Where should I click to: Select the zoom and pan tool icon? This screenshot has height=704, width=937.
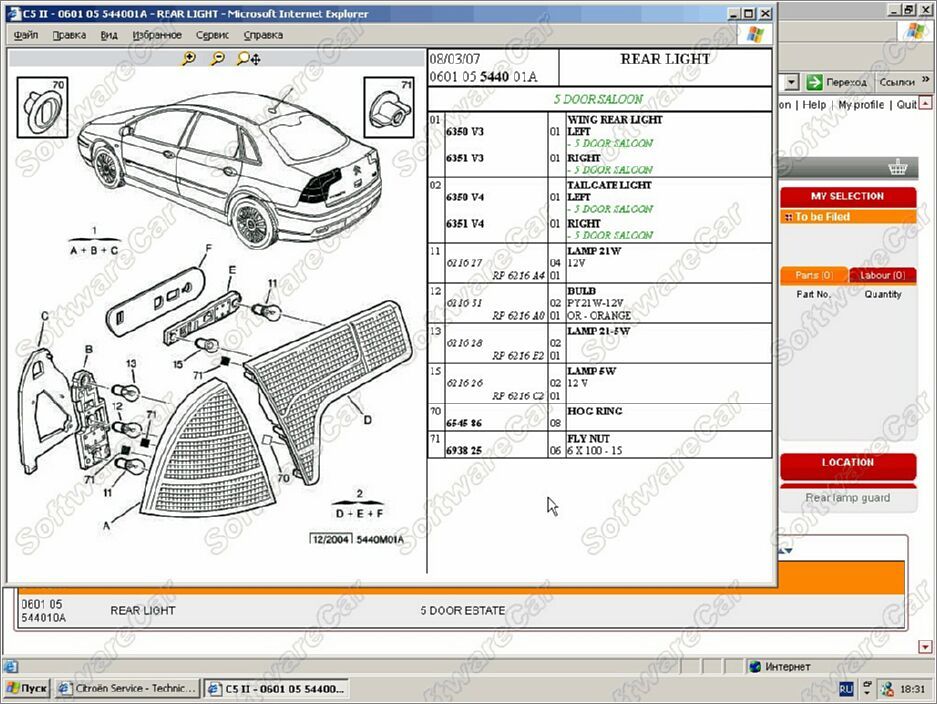coord(249,59)
